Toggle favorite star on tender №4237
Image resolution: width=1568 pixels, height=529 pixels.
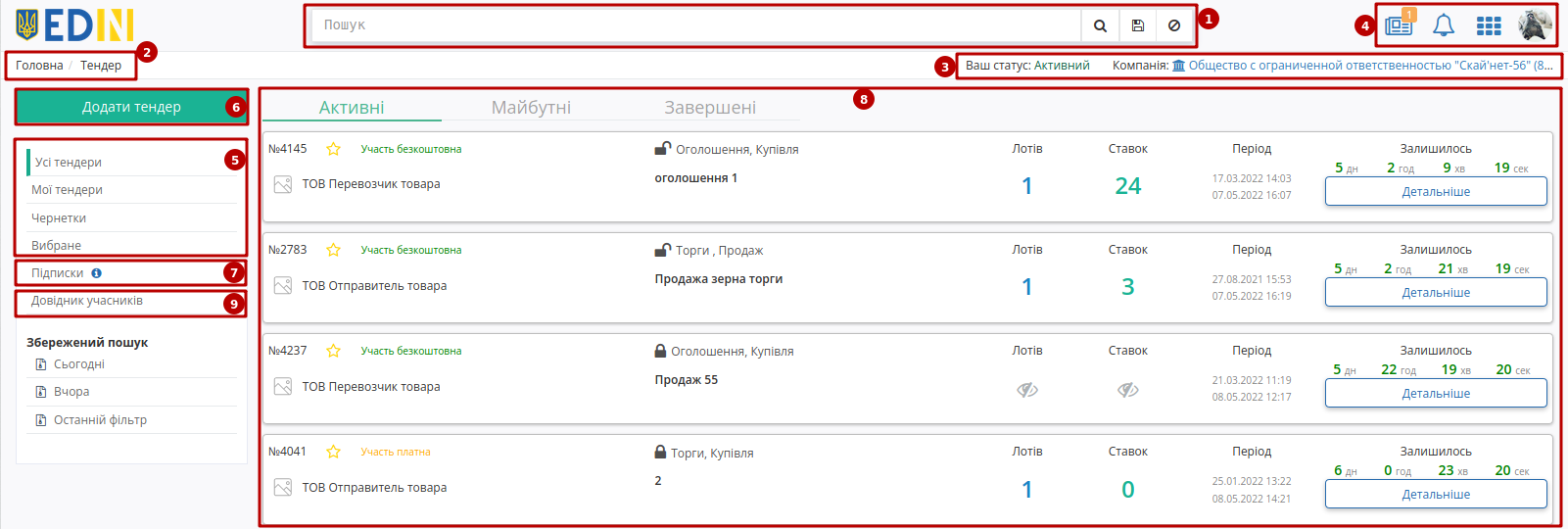pos(333,351)
